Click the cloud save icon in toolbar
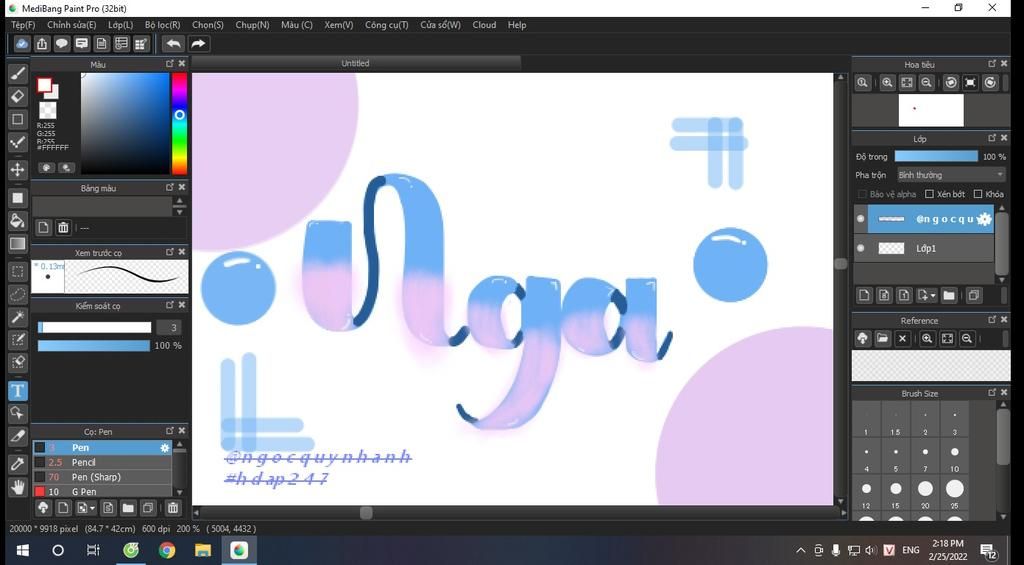Viewport: 1024px width, 565px height. (x=22, y=44)
